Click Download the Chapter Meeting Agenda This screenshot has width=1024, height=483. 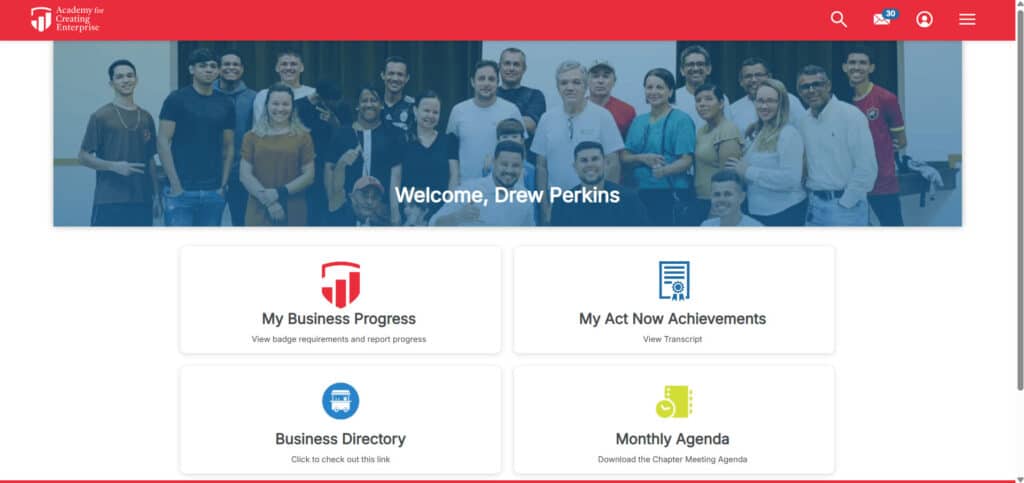tap(673, 460)
